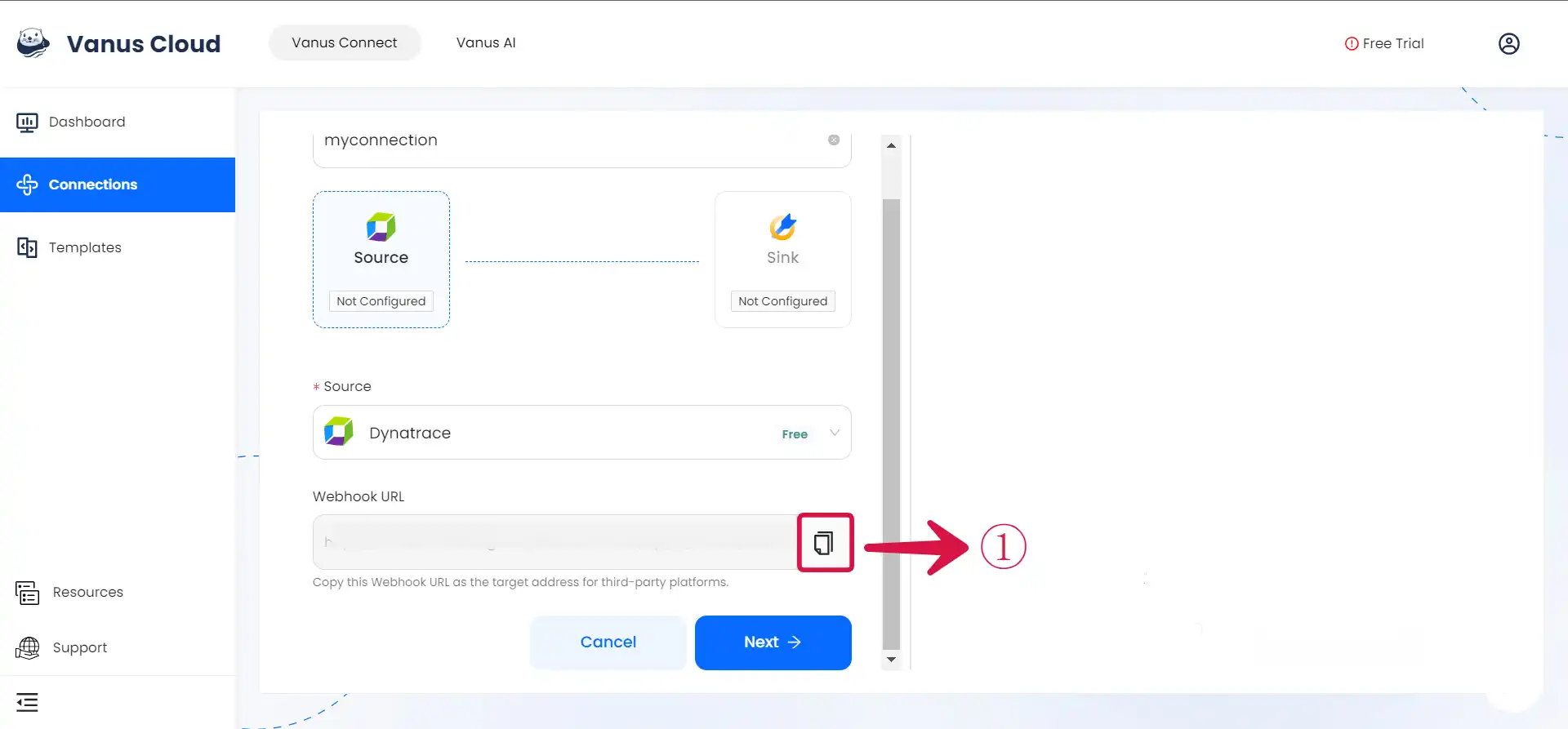Click the Dynatrace logo in the Source card
The image size is (1568, 729).
[381, 227]
